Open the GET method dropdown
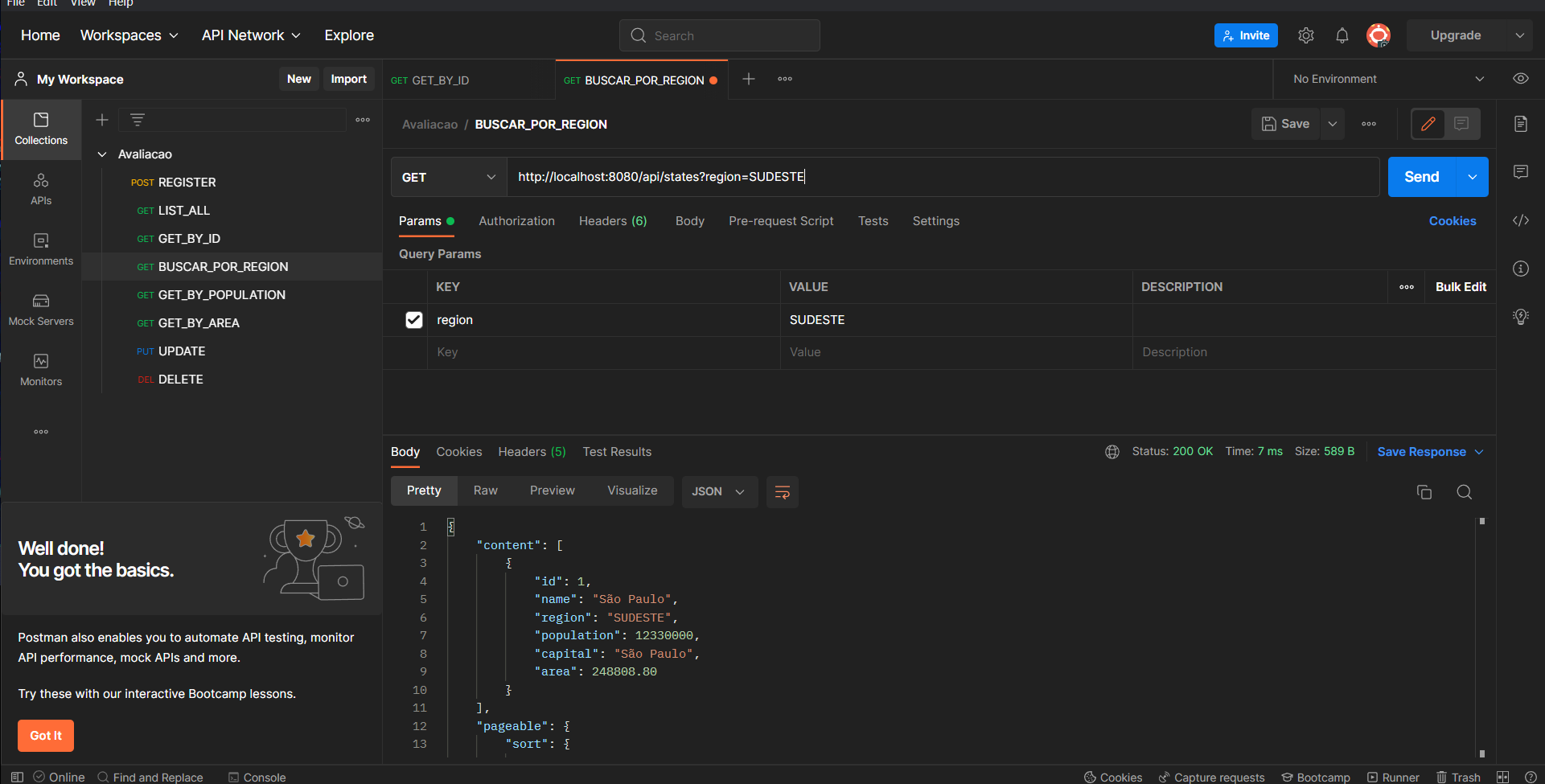Screen dimensions: 1545x784 click(x=448, y=177)
